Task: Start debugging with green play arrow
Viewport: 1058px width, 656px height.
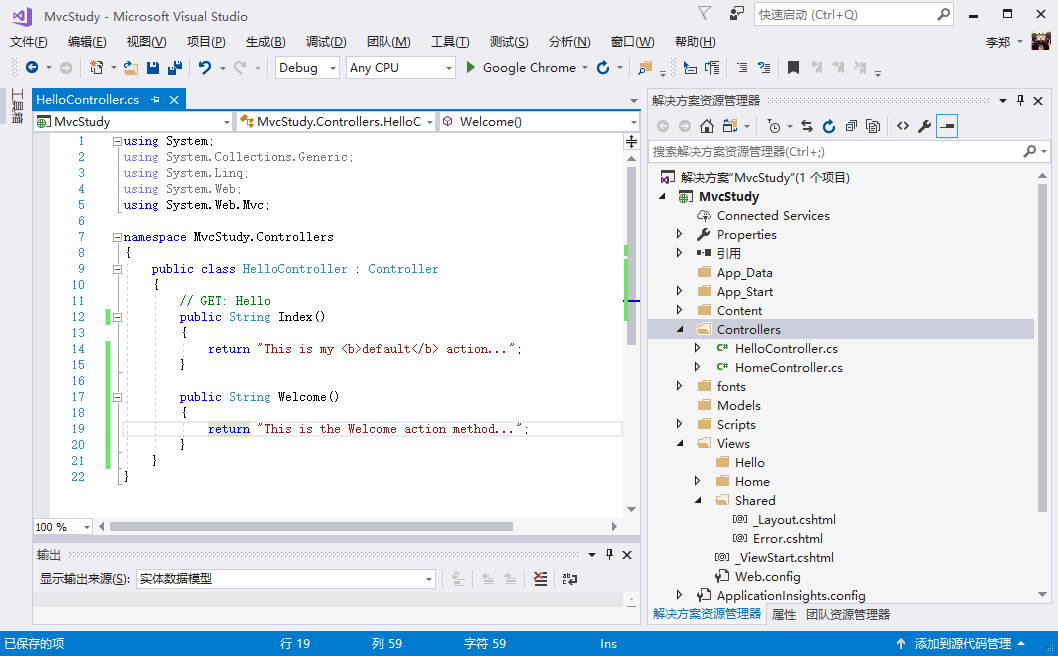Action: [471, 67]
